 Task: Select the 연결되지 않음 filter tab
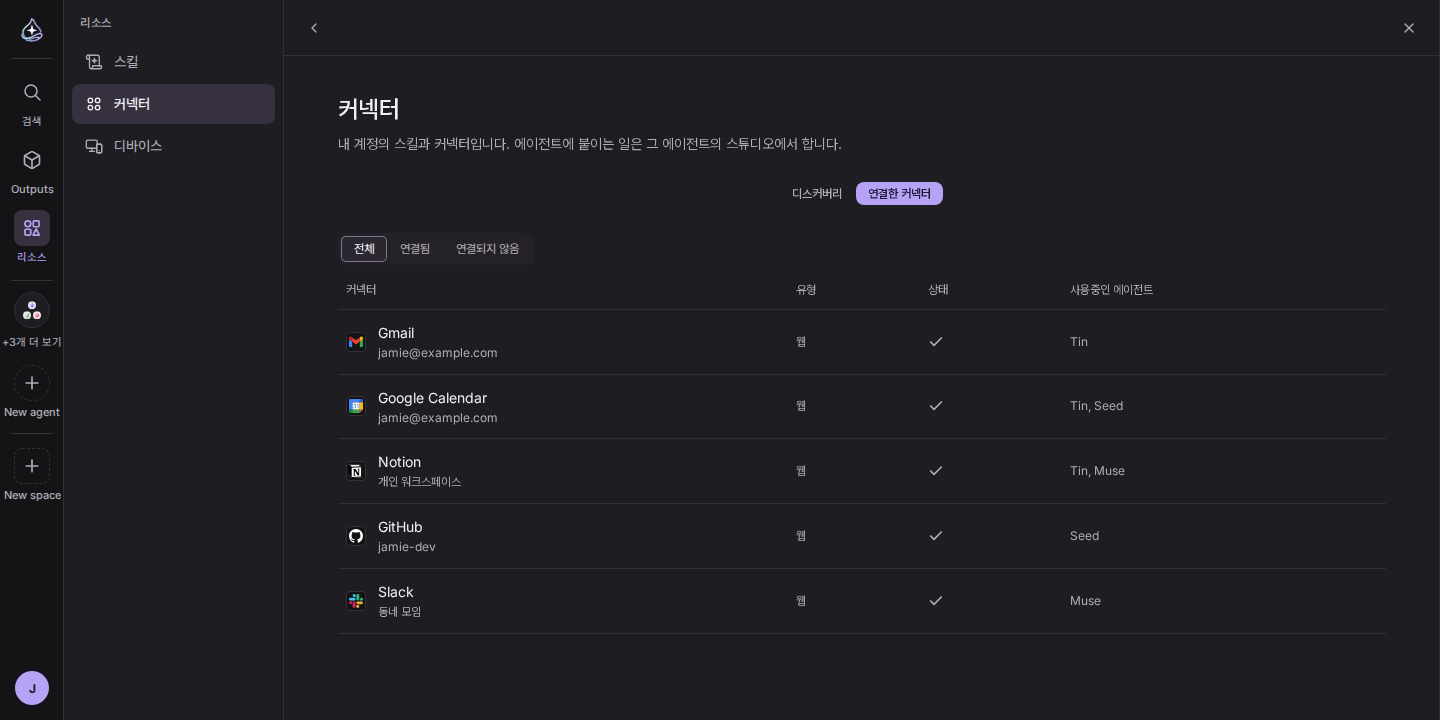point(488,249)
